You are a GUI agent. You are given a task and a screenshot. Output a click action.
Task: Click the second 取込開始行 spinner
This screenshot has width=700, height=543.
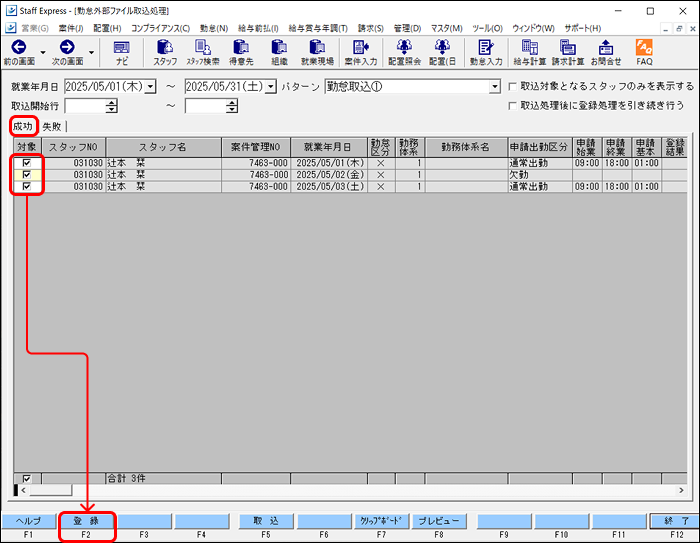point(232,106)
